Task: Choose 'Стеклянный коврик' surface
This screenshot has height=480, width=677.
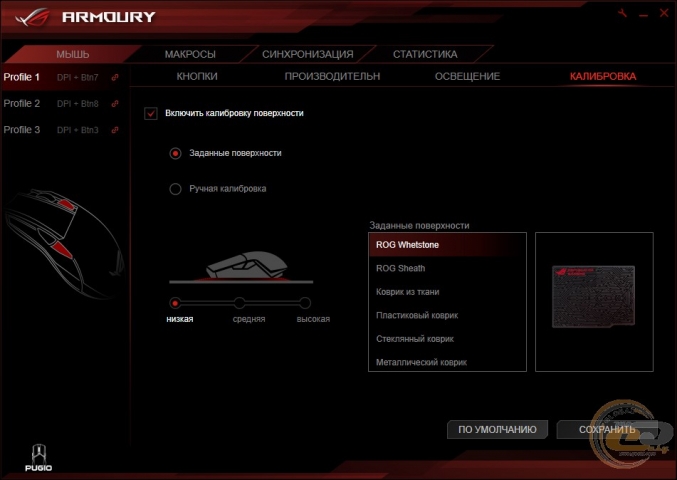Action: click(447, 339)
